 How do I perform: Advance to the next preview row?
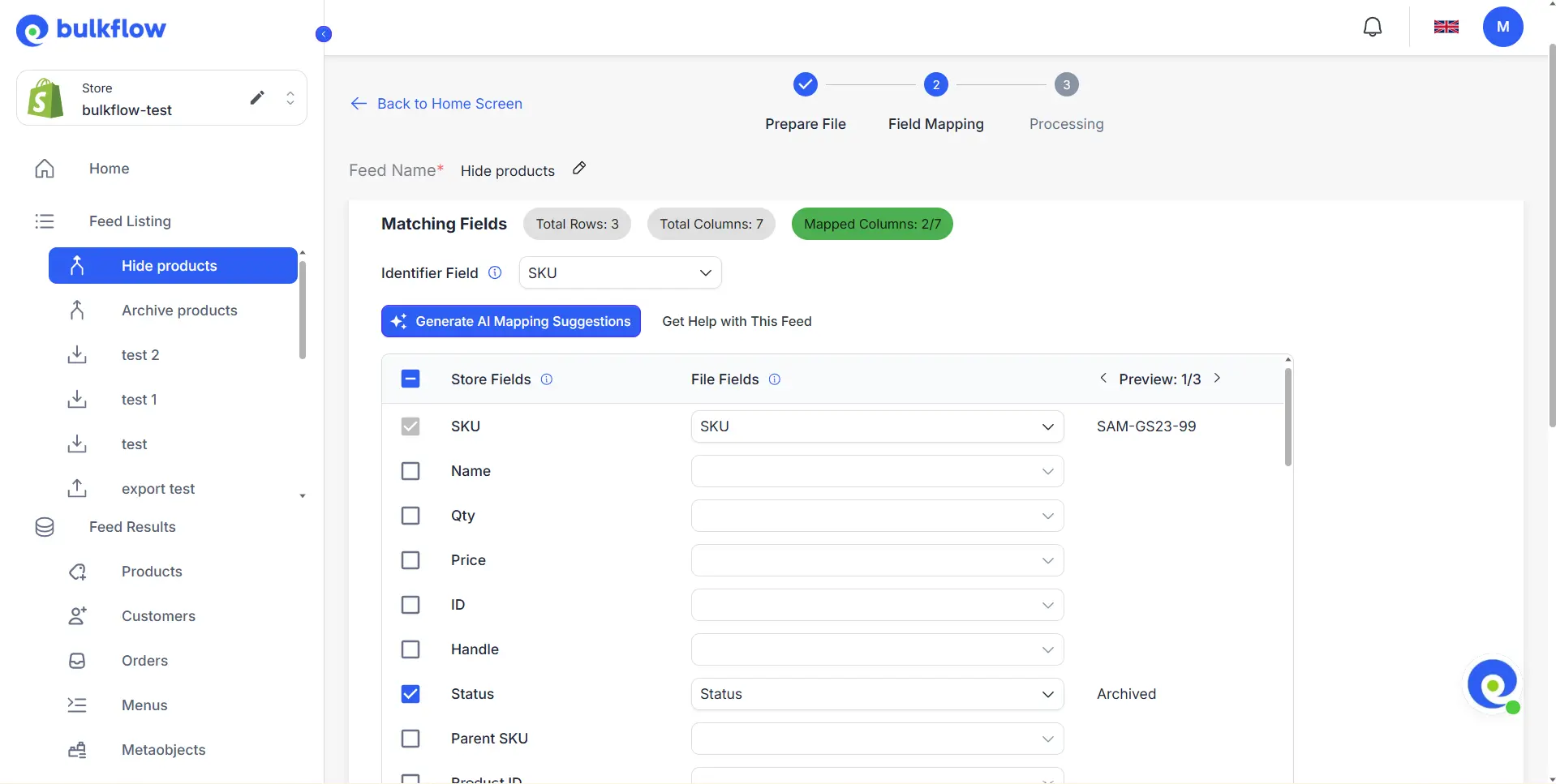[1218, 378]
